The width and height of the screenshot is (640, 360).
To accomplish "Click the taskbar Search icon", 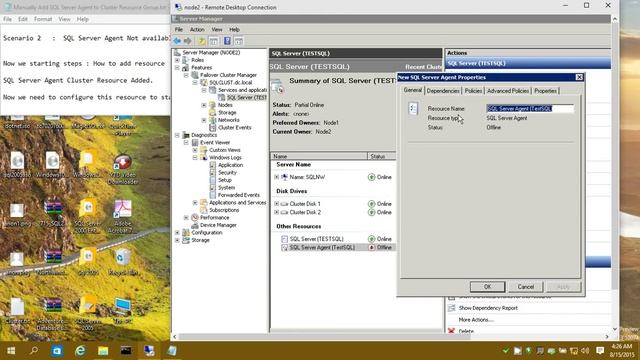I will tap(34, 351).
